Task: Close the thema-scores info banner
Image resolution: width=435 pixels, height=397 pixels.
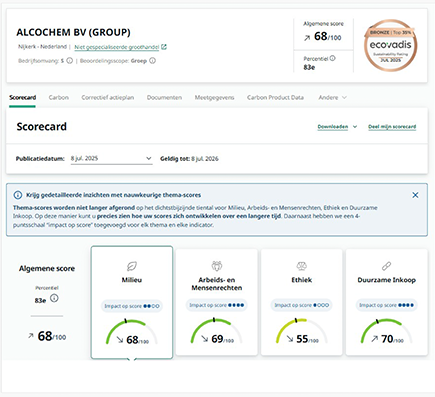Action: pos(415,195)
